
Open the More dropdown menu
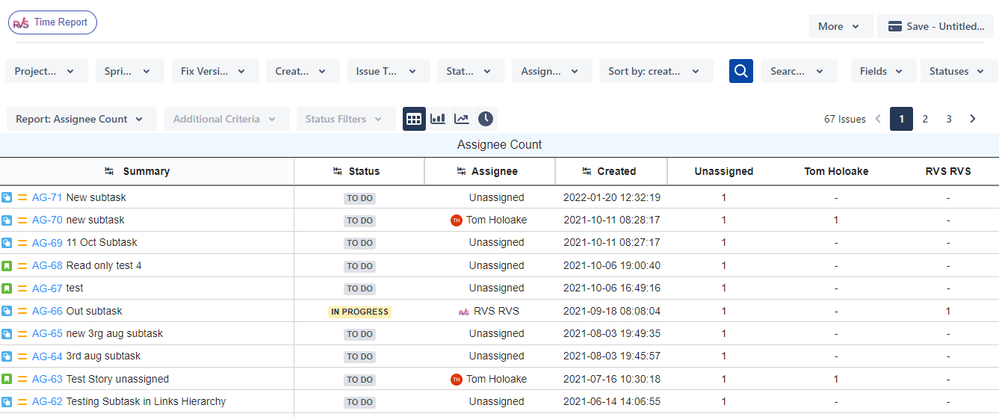840,26
